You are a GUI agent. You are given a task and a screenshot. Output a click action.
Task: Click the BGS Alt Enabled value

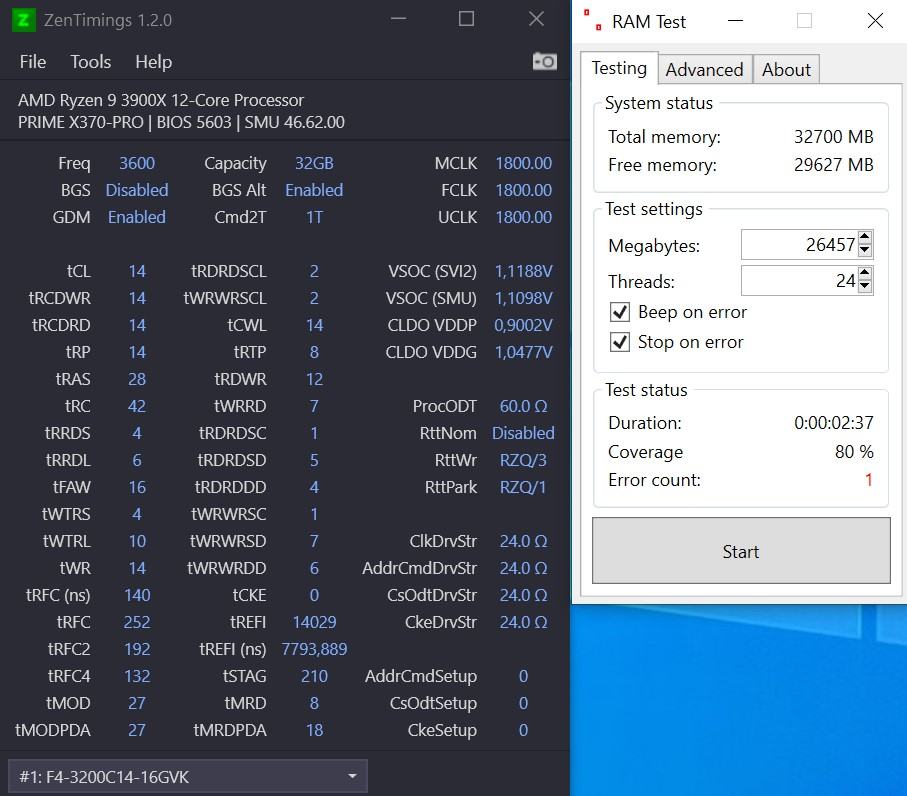click(314, 190)
